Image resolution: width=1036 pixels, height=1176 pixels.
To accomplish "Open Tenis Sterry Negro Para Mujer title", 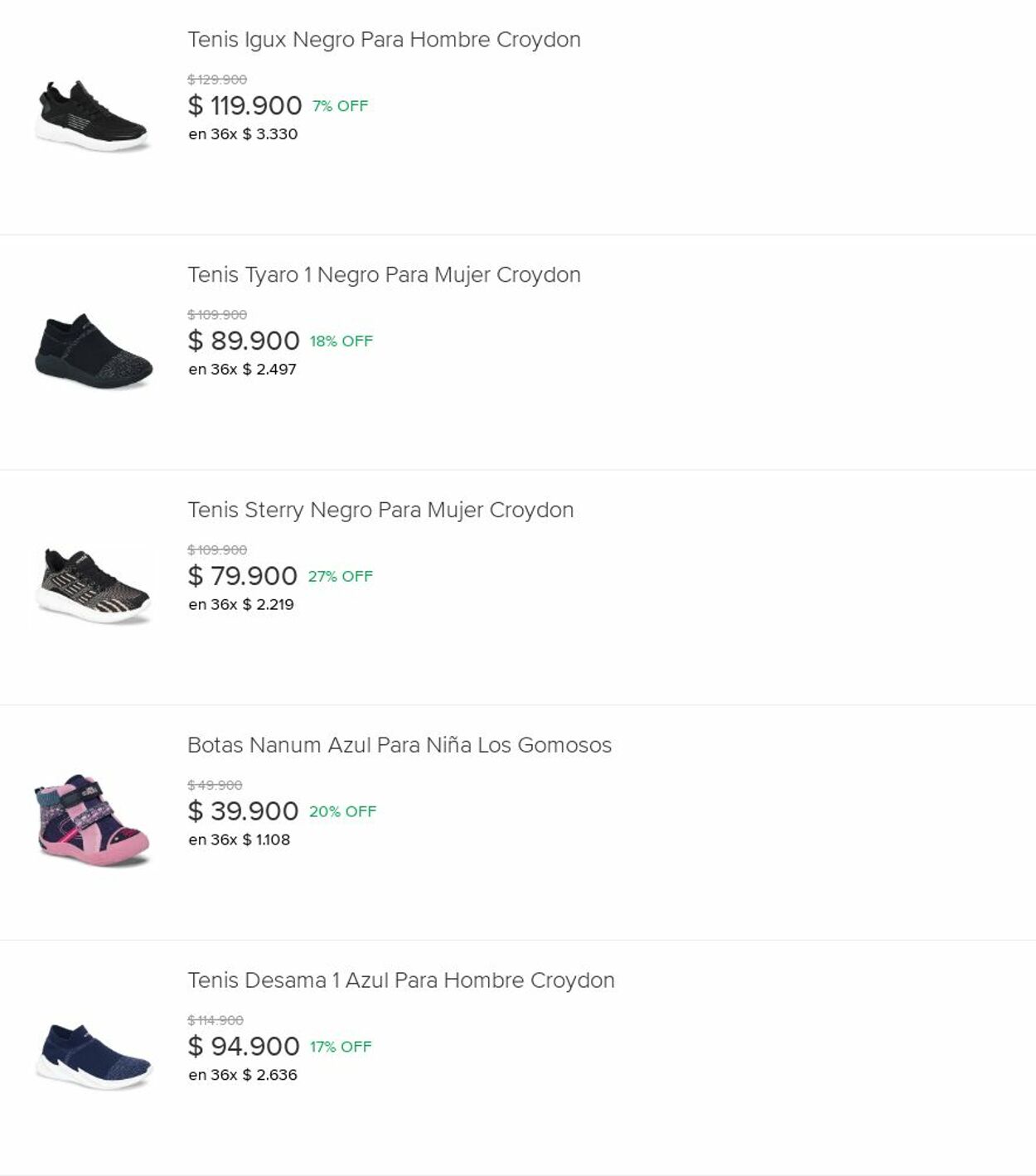I will click(x=380, y=511).
